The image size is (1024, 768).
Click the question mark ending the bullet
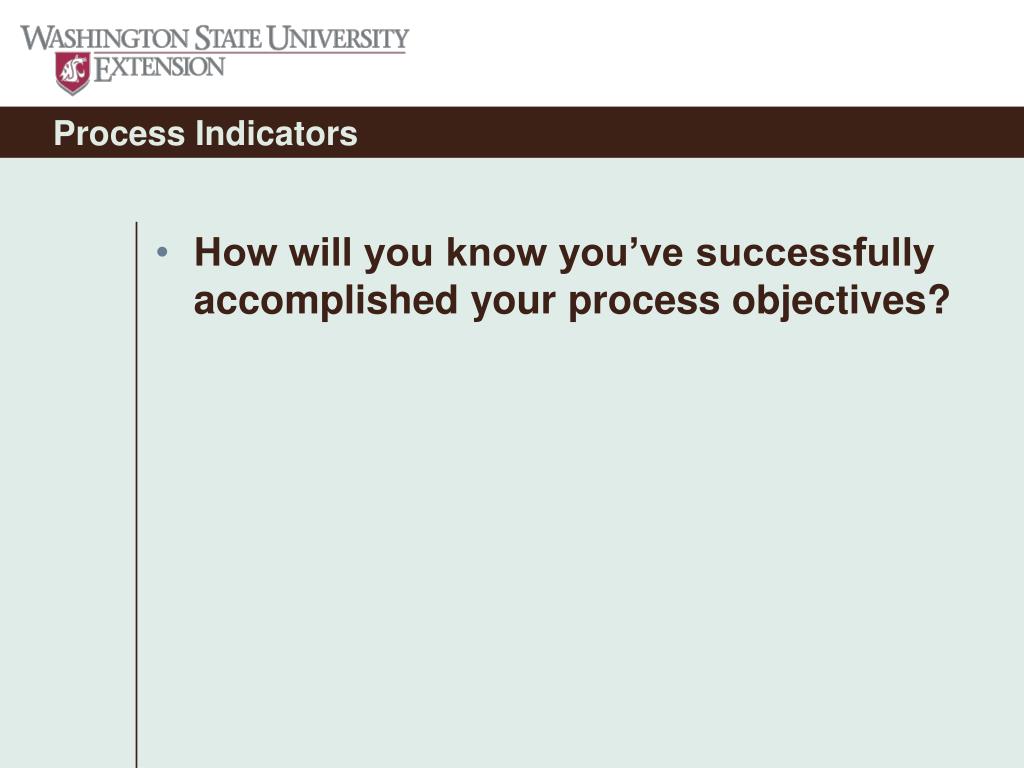point(938,300)
